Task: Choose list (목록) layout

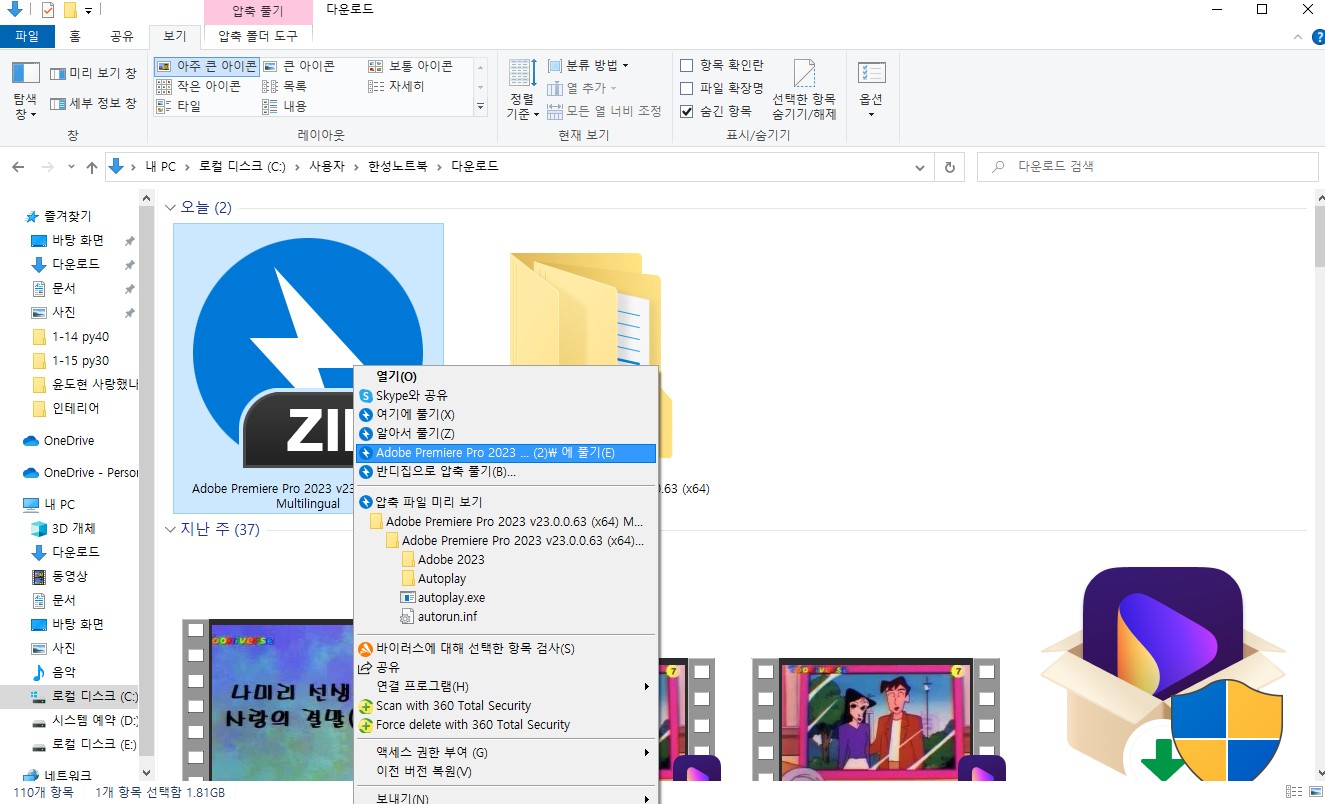Action: click(x=285, y=86)
